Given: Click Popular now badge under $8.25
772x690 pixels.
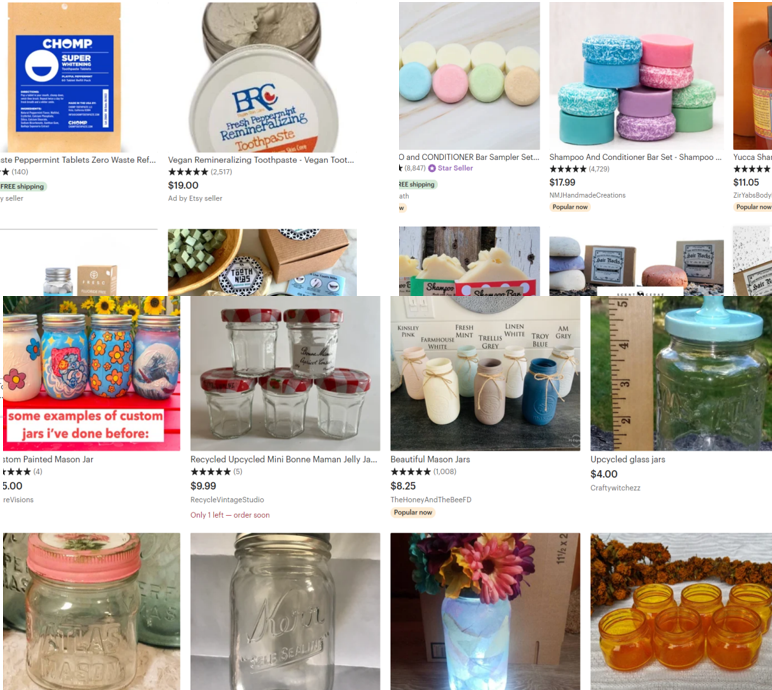Looking at the screenshot, I should click(413, 512).
